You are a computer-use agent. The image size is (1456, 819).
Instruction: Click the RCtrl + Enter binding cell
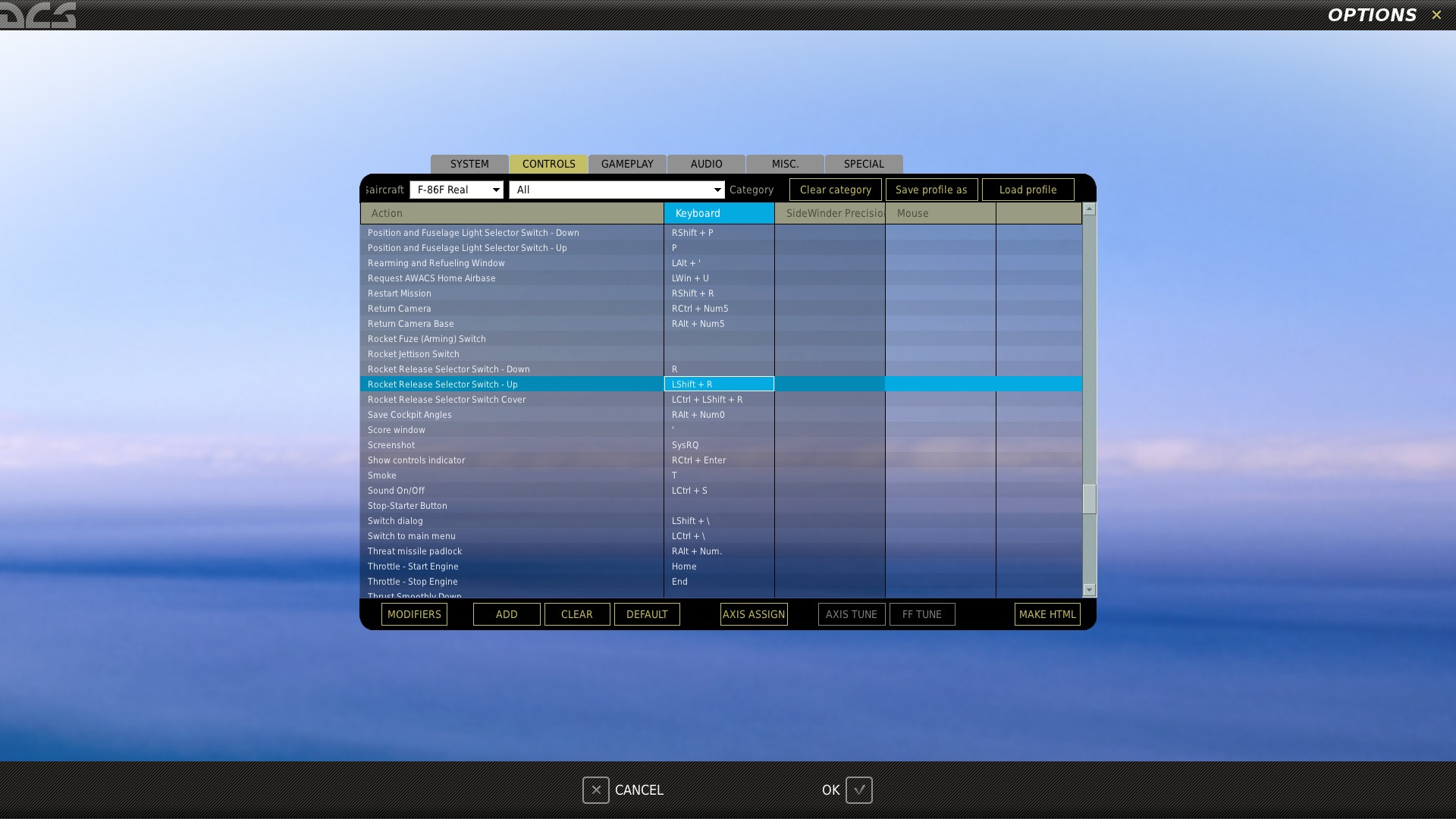tap(719, 460)
